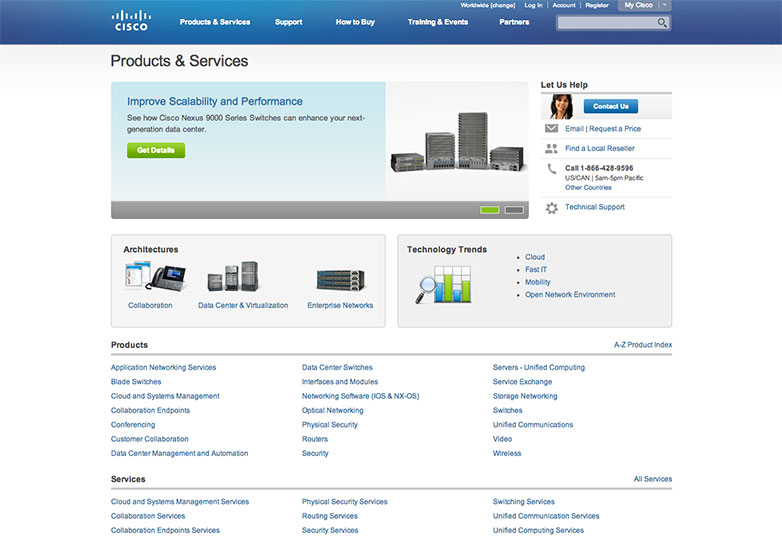Click the Register link
Screen dimensions: 782x540
597,5
